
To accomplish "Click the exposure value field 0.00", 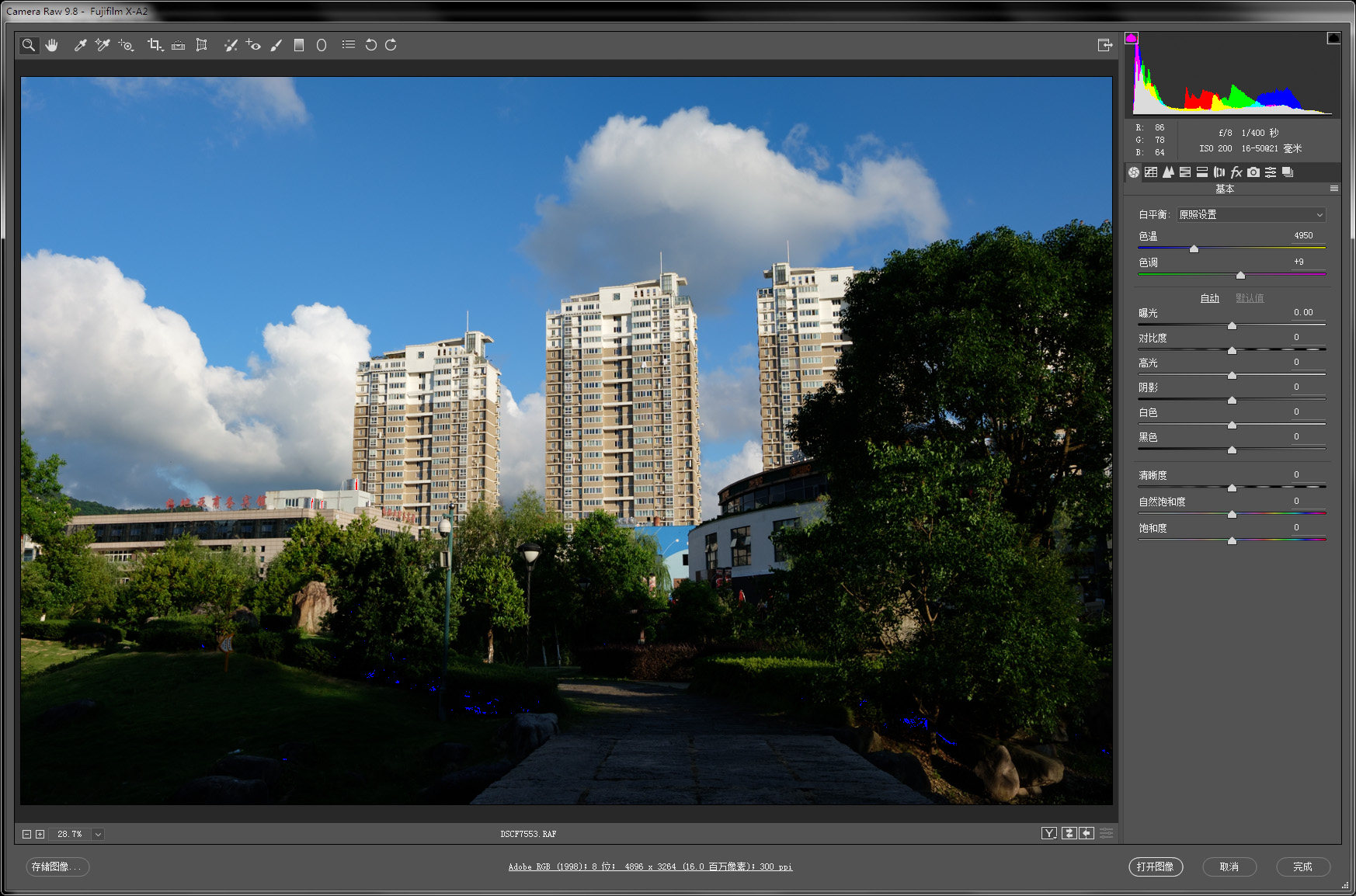I will point(1308,312).
